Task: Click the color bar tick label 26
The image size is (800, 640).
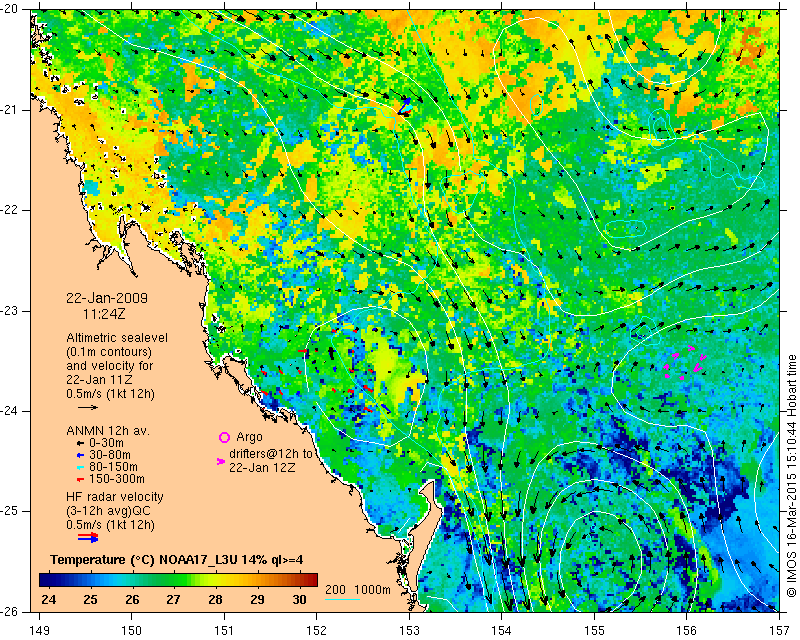Action: [132, 599]
